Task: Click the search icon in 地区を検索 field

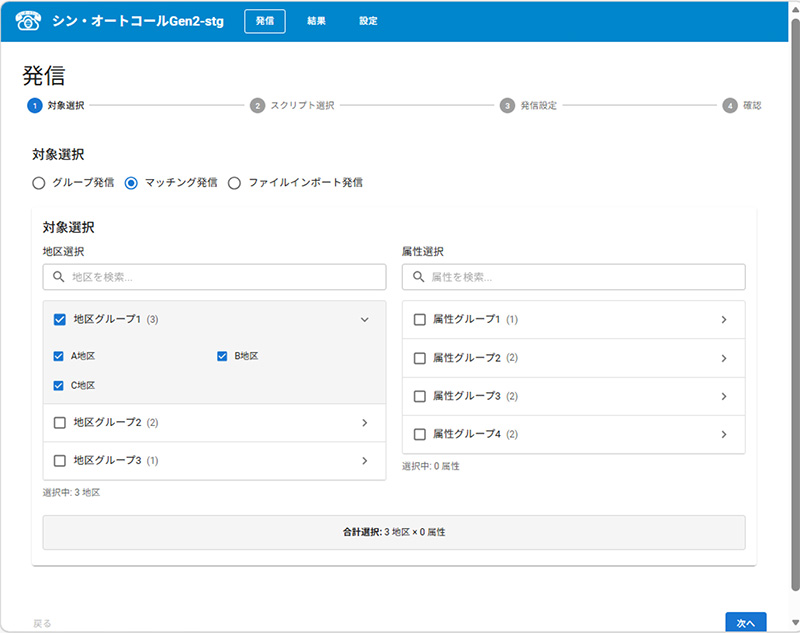Action: click(59, 277)
